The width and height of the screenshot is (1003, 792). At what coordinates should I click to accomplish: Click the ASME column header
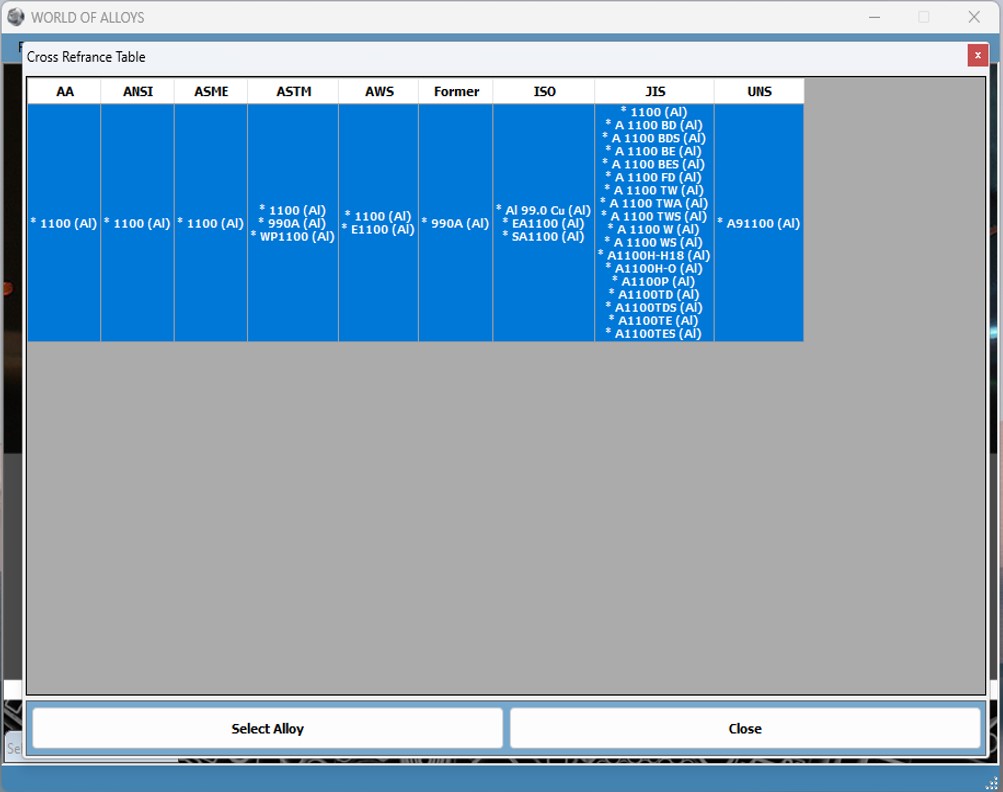pyautogui.click(x=211, y=91)
